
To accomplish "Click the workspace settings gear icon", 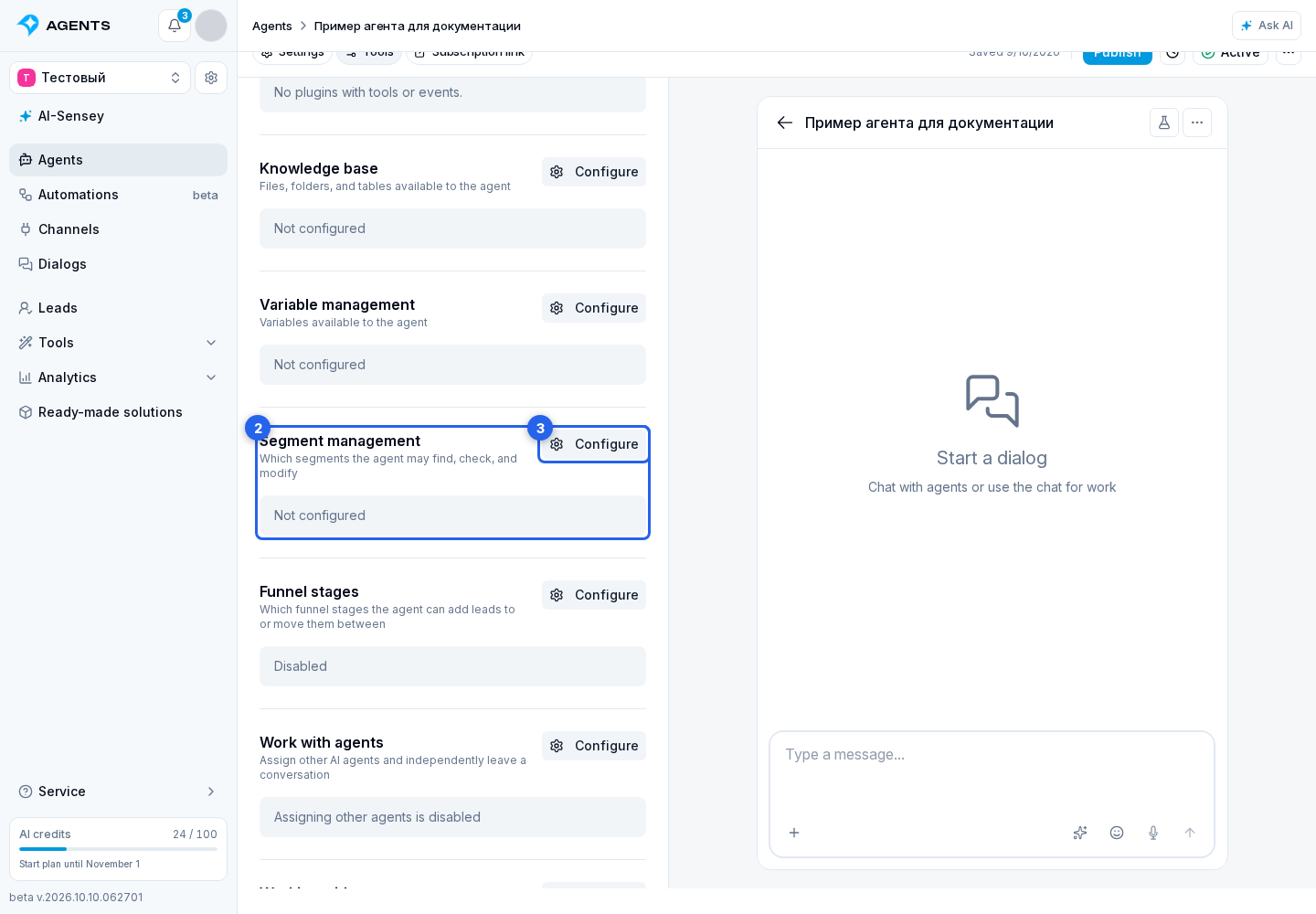I will click(211, 78).
